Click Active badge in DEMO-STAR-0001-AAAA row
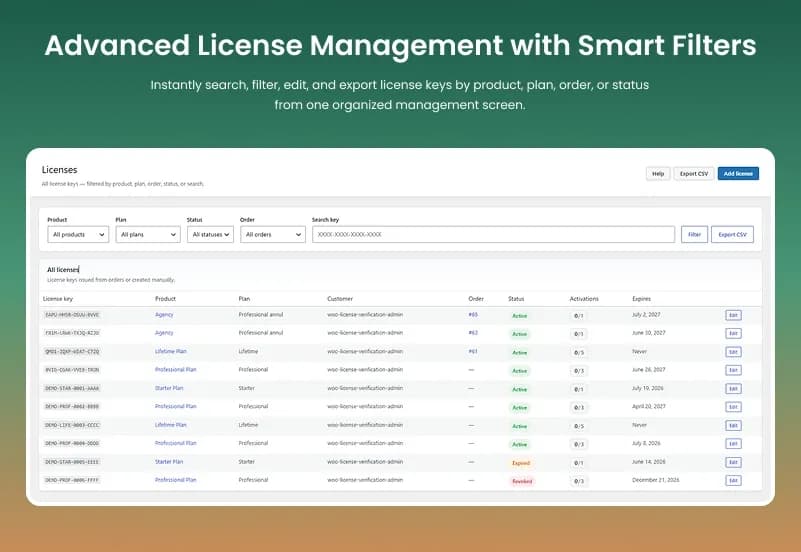This screenshot has height=552, width=801. [x=520, y=390]
